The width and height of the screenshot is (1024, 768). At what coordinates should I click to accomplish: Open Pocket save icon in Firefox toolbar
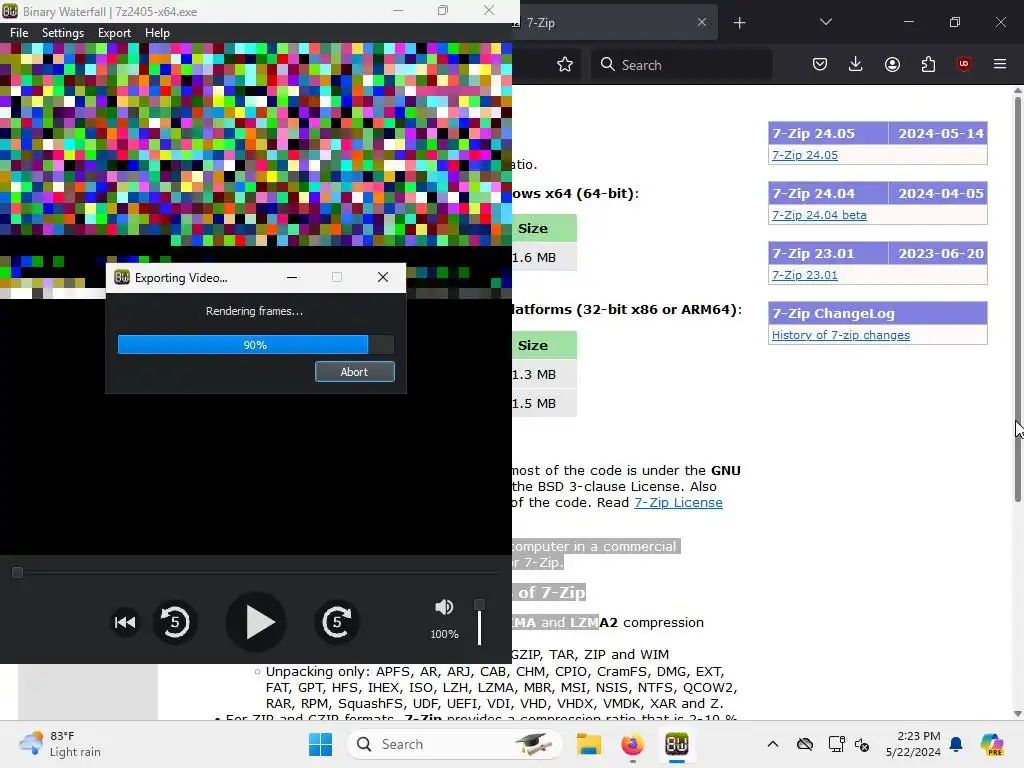coord(820,64)
